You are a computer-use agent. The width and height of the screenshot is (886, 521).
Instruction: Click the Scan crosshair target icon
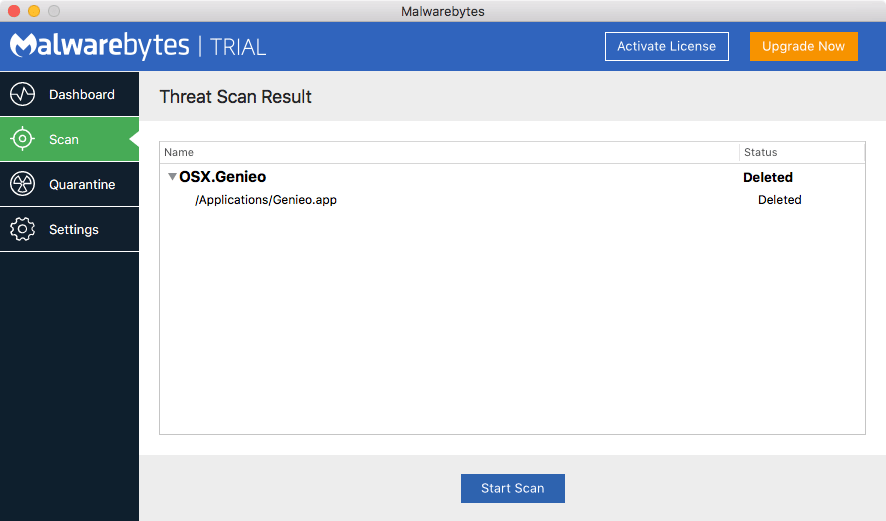tap(22, 139)
